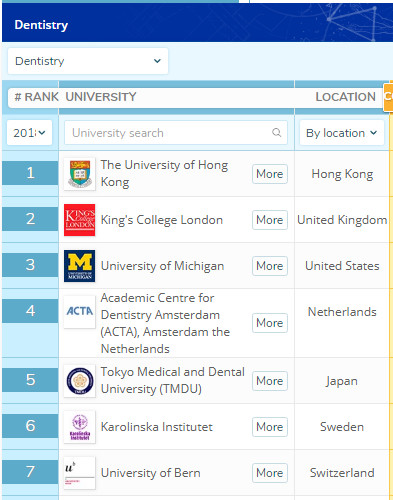
Task: Focus the University search input field
Action: pos(176,133)
